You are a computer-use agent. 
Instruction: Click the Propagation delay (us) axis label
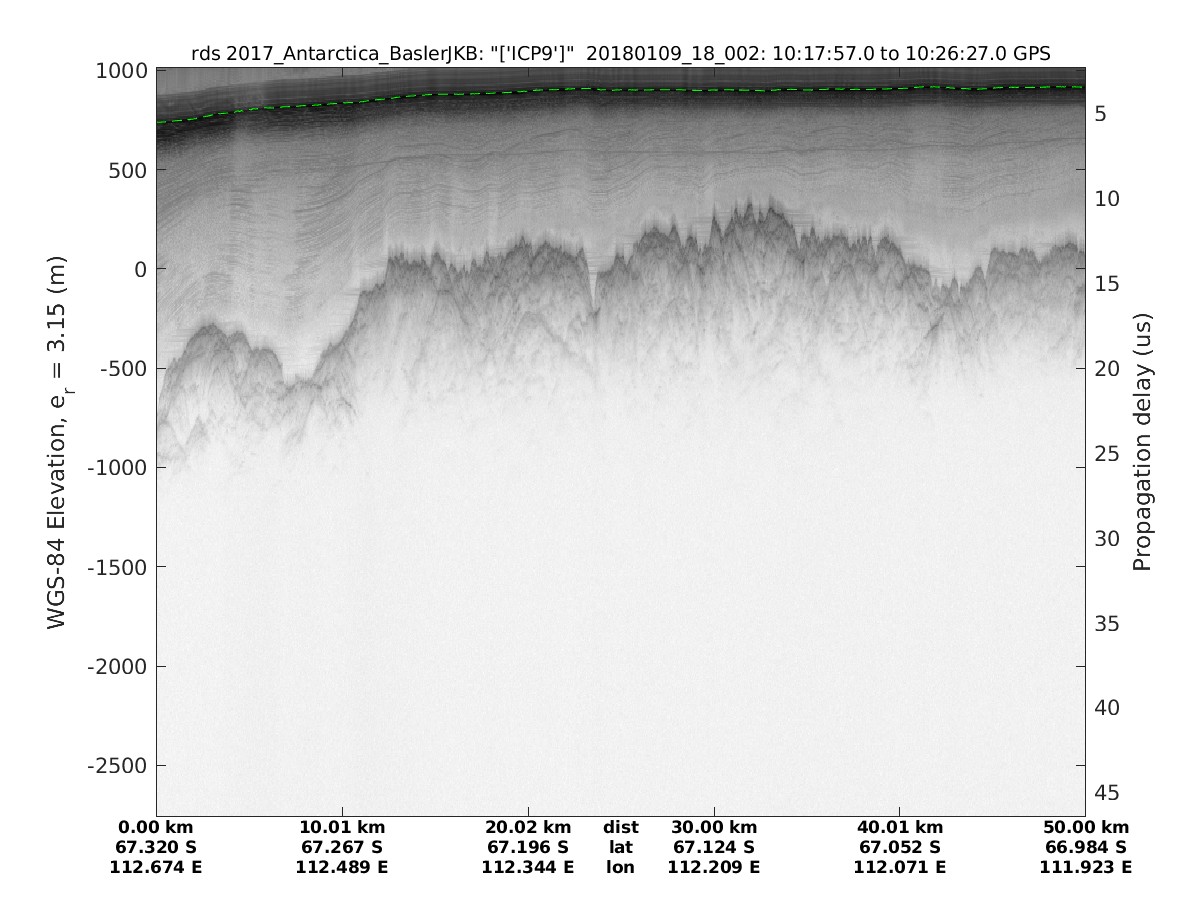coord(1142,442)
